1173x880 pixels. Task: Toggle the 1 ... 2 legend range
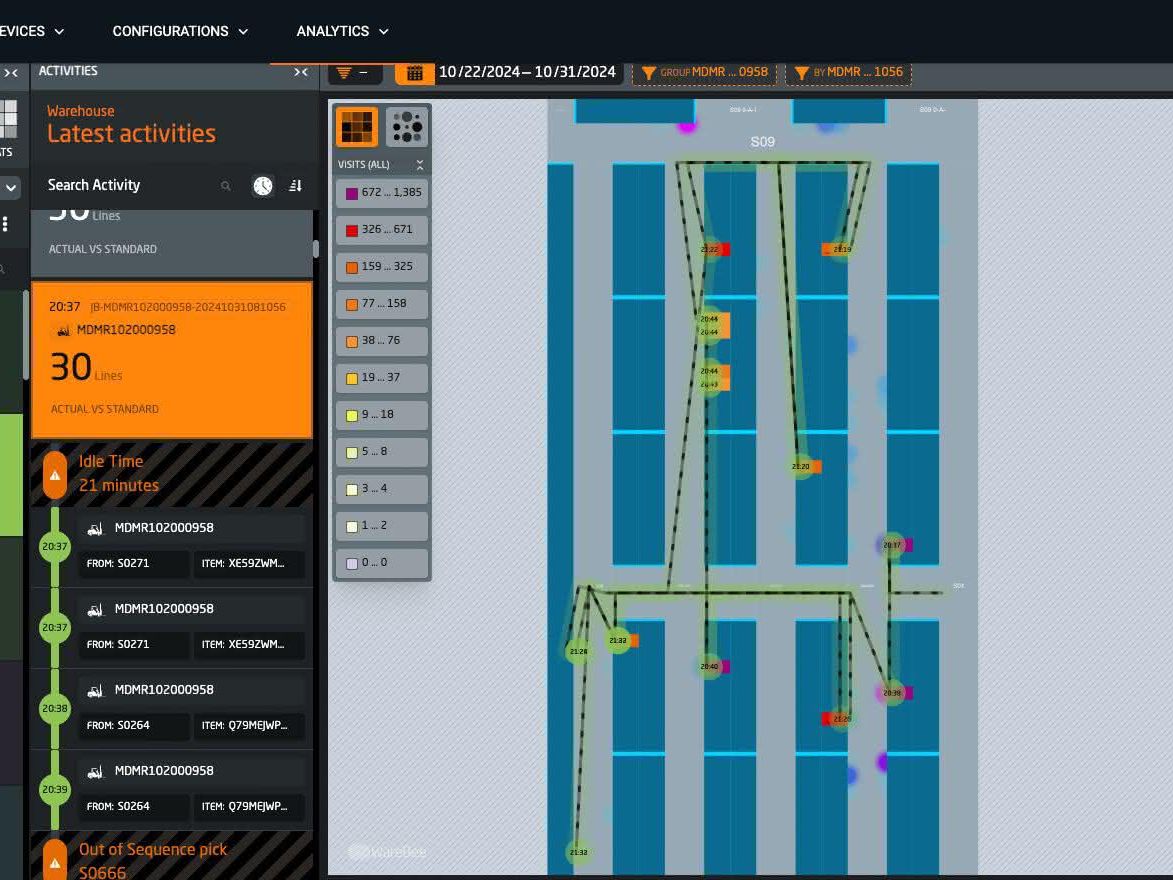[x=382, y=526]
